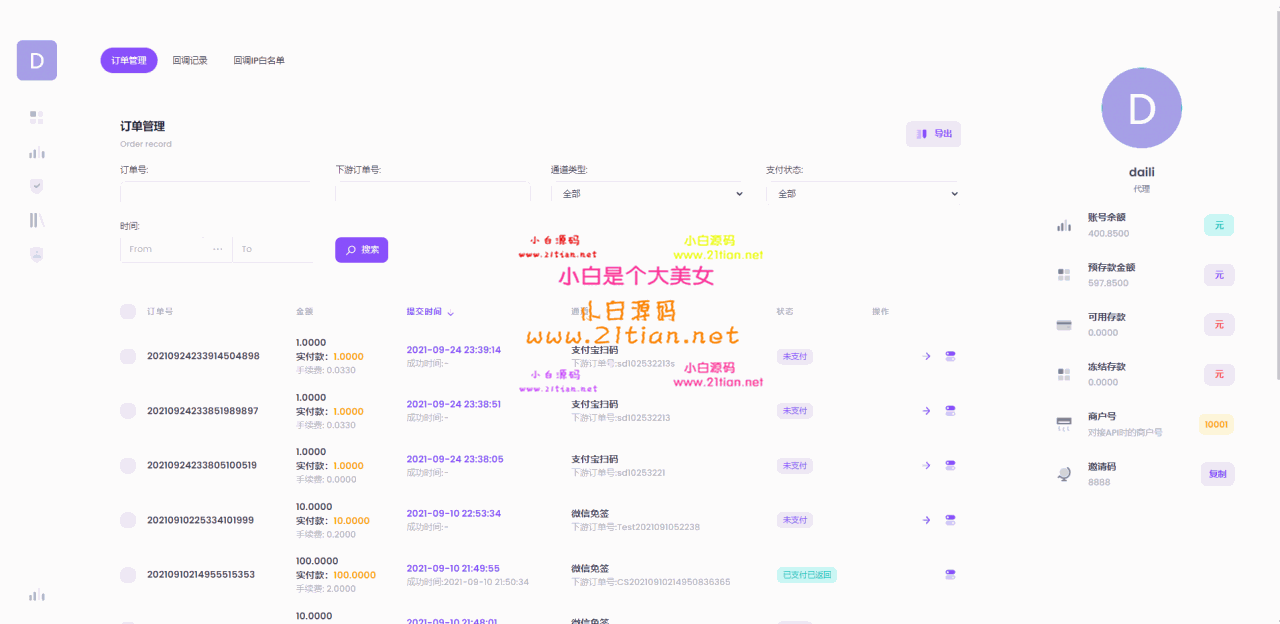Open the bar chart icon below dashboard icon
The image size is (1280, 624).
click(37, 153)
